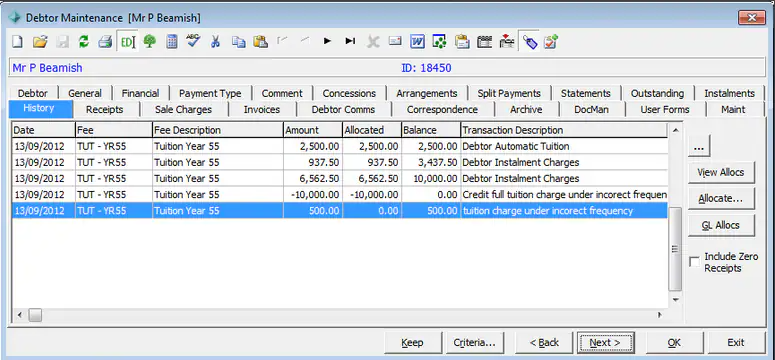Go to next record arrow icon
The image size is (775, 360).
327,42
